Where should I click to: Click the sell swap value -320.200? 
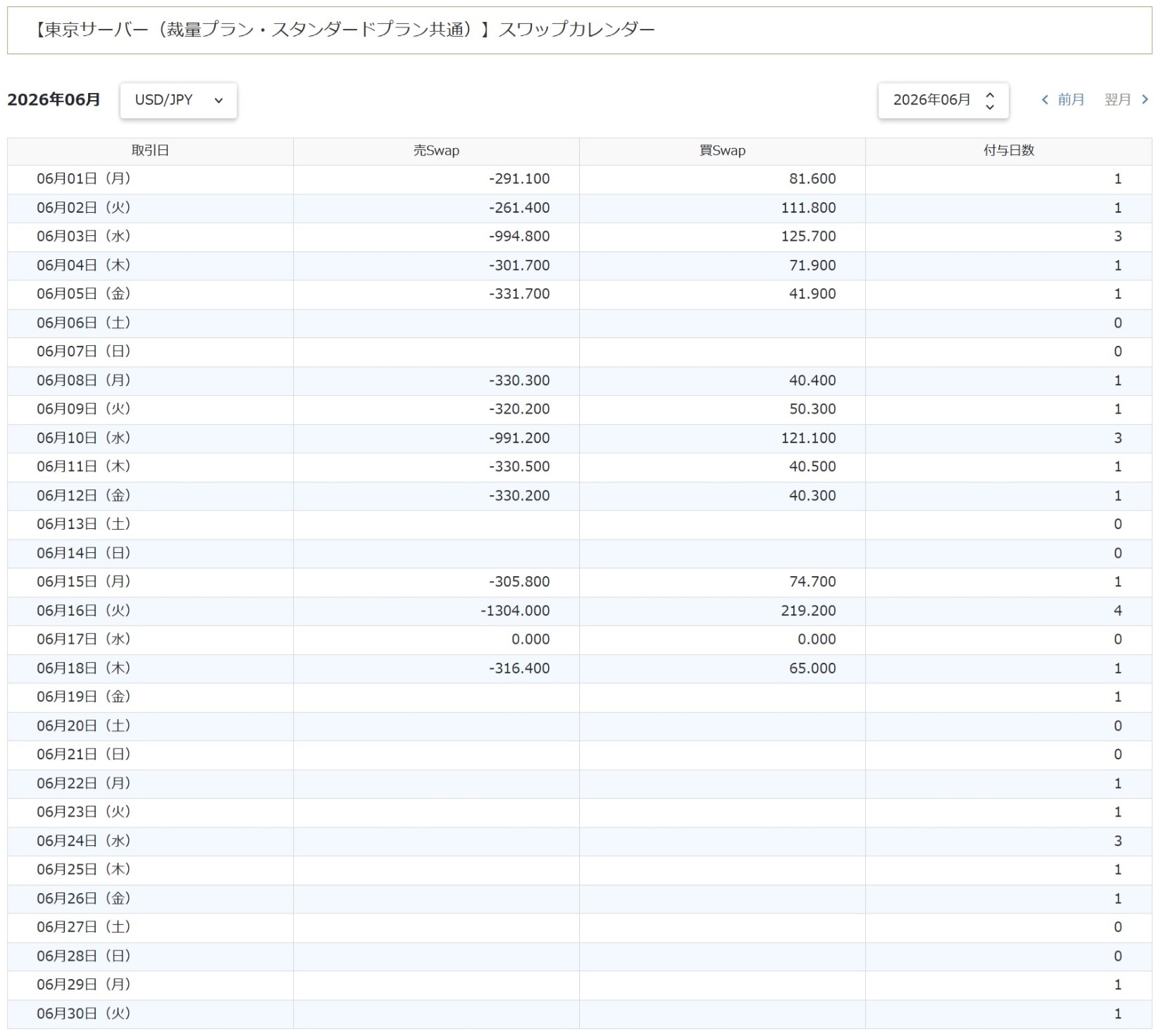519,409
